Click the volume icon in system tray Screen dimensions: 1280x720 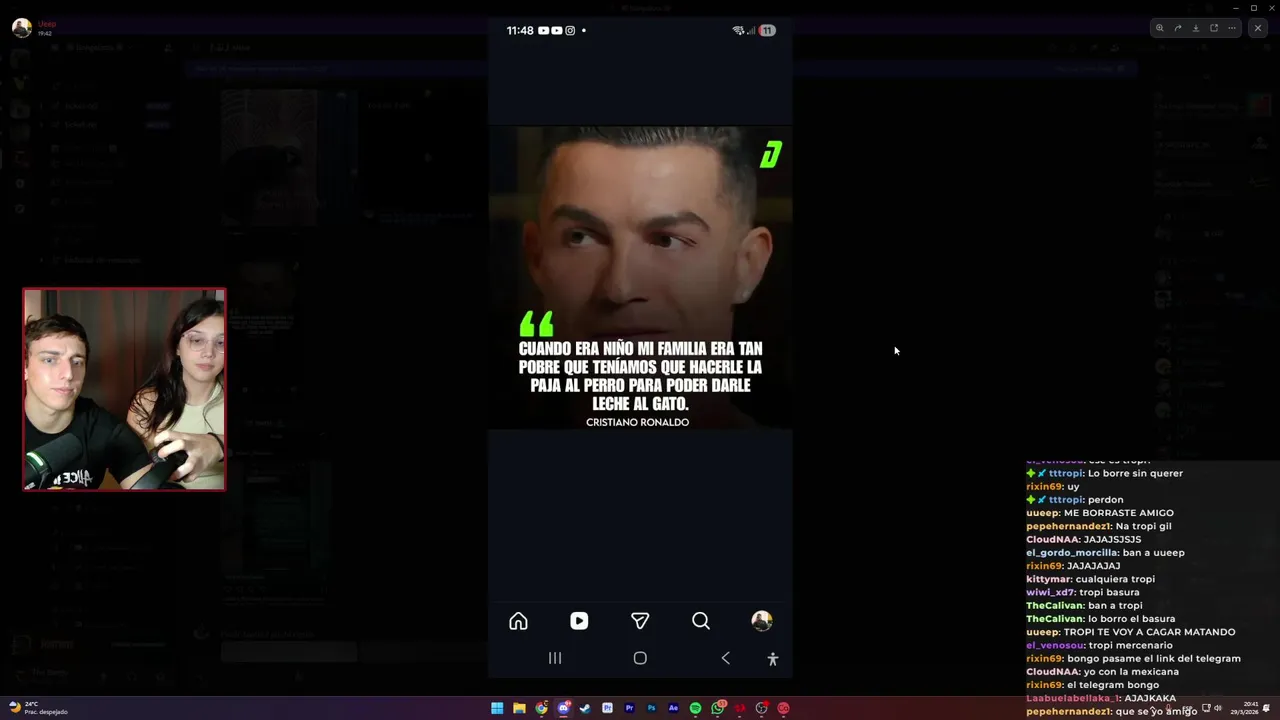tap(1218, 708)
